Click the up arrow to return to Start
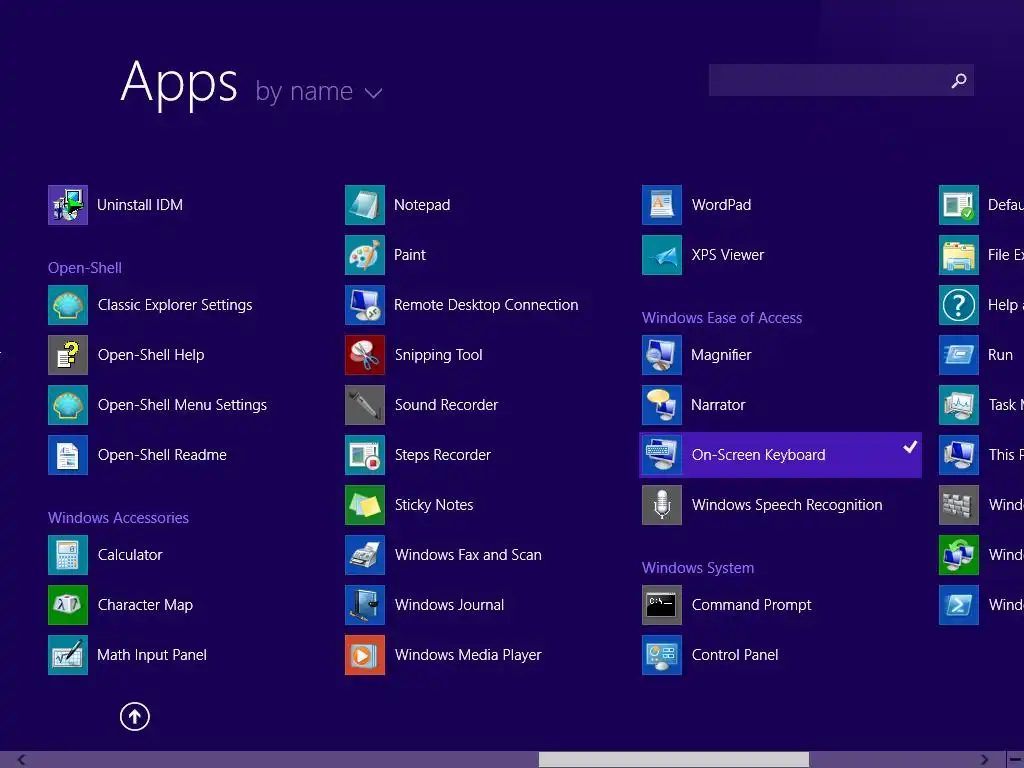The image size is (1024, 768). [x=135, y=717]
